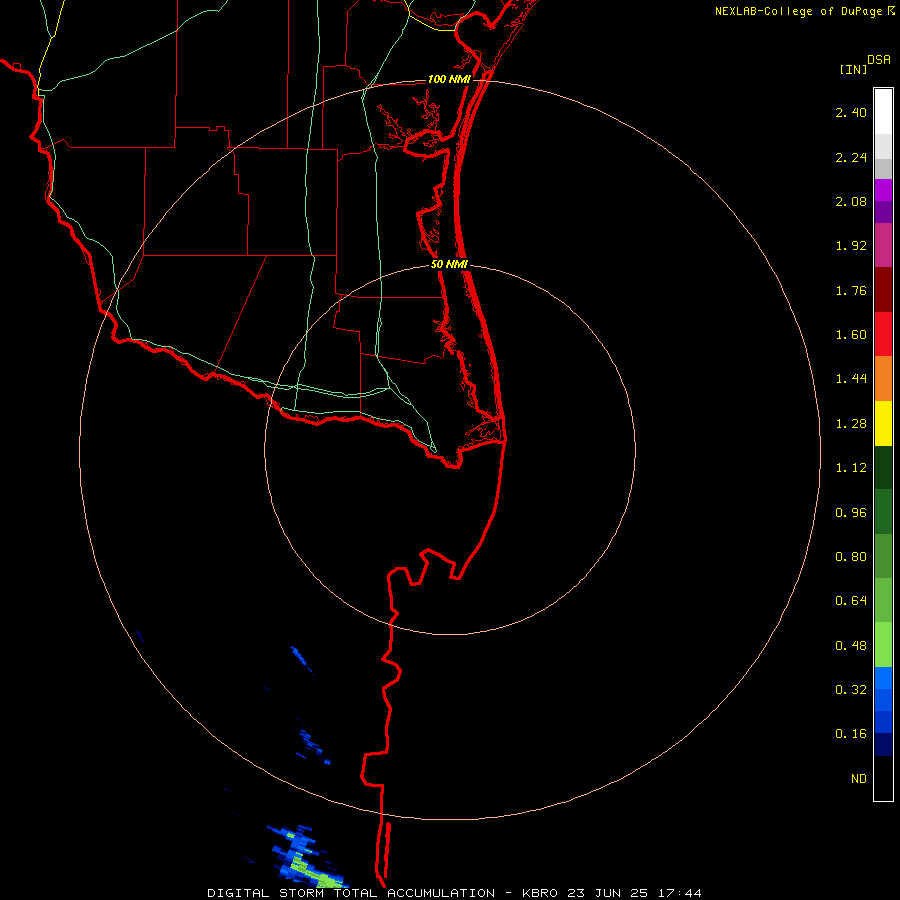Click the 2.08 legend value
The height and width of the screenshot is (900, 900).
pos(851,201)
